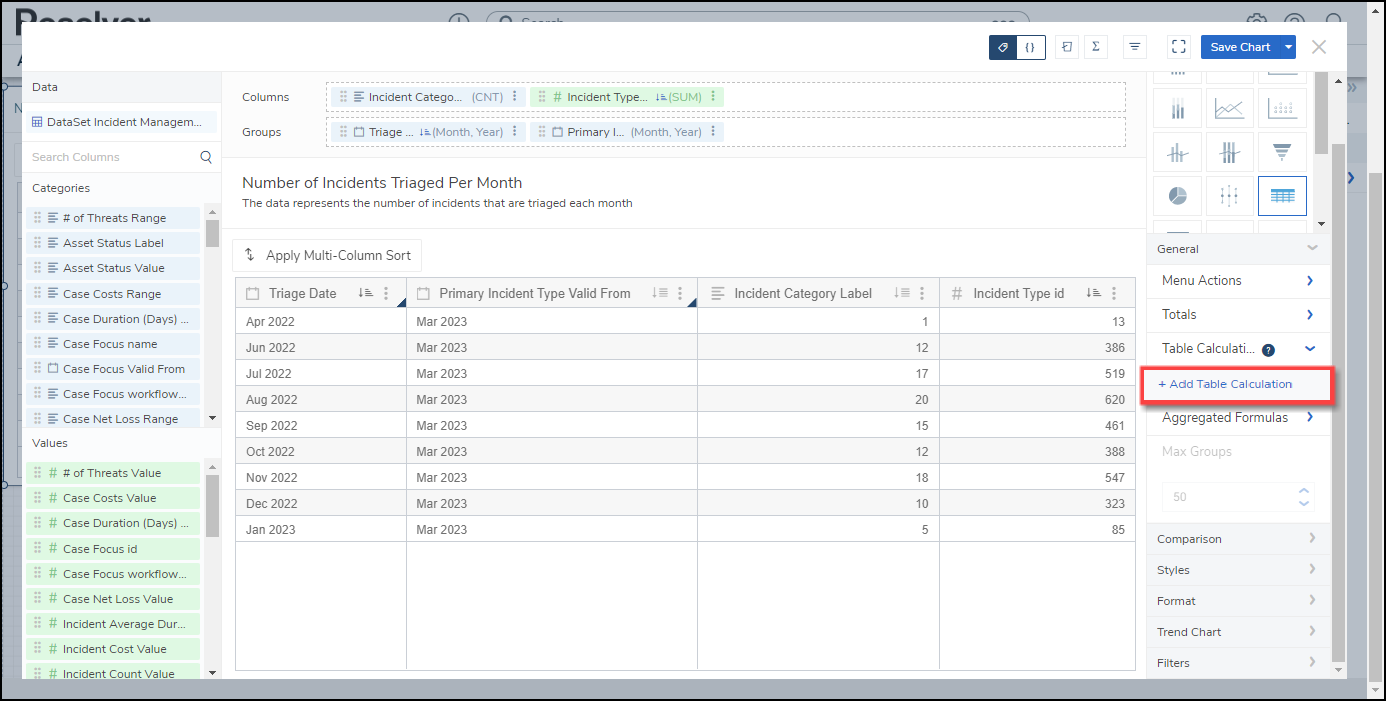Open the Triage group pill three-dot menu
1386x701 pixels.
pos(515,132)
